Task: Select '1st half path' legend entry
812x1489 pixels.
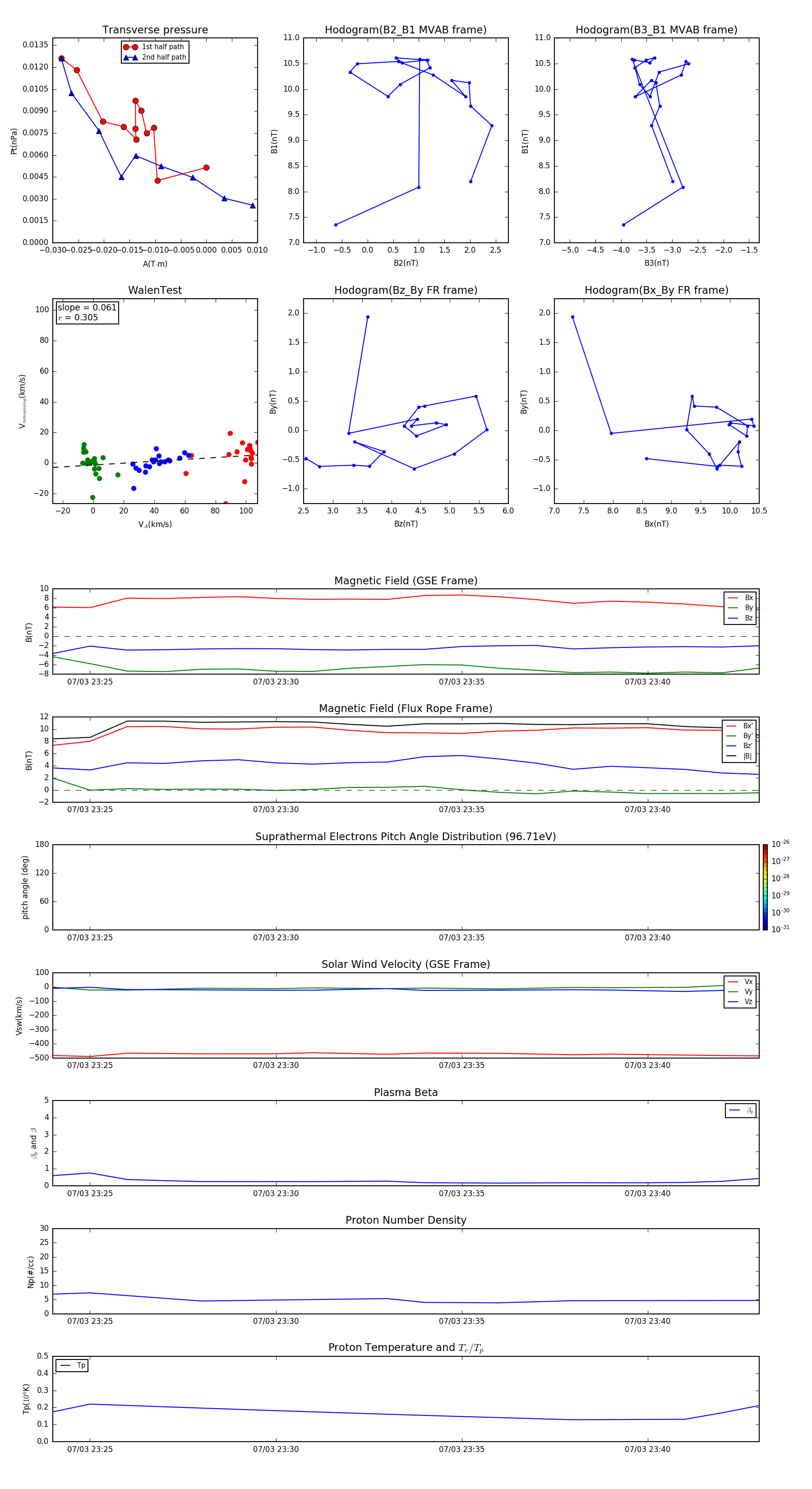Action: [154, 47]
